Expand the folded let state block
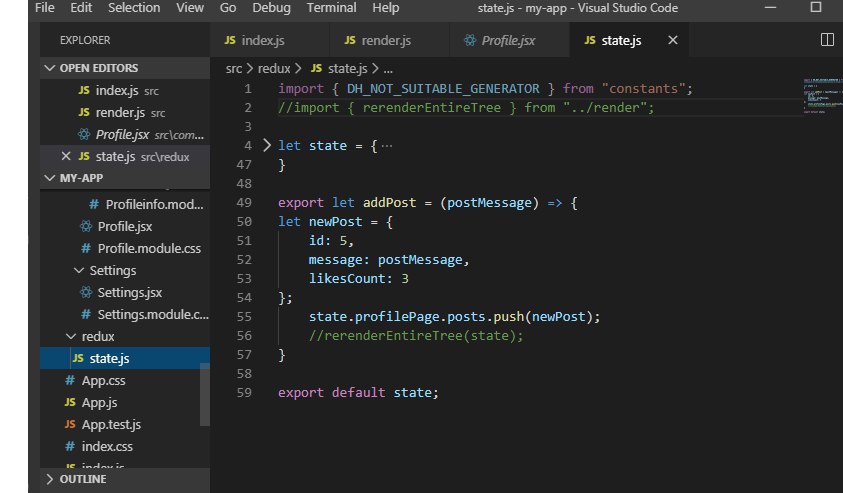The height and width of the screenshot is (493, 843). [x=266, y=145]
